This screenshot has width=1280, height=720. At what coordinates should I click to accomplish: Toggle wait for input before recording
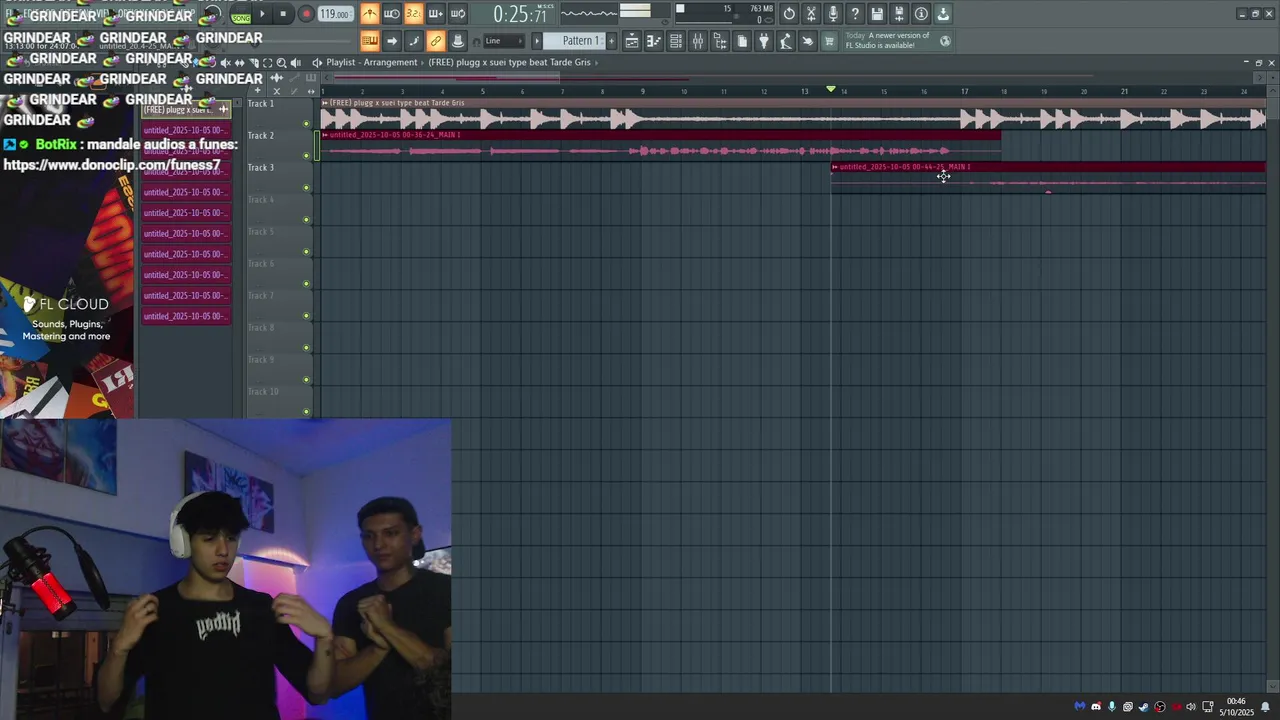392,14
